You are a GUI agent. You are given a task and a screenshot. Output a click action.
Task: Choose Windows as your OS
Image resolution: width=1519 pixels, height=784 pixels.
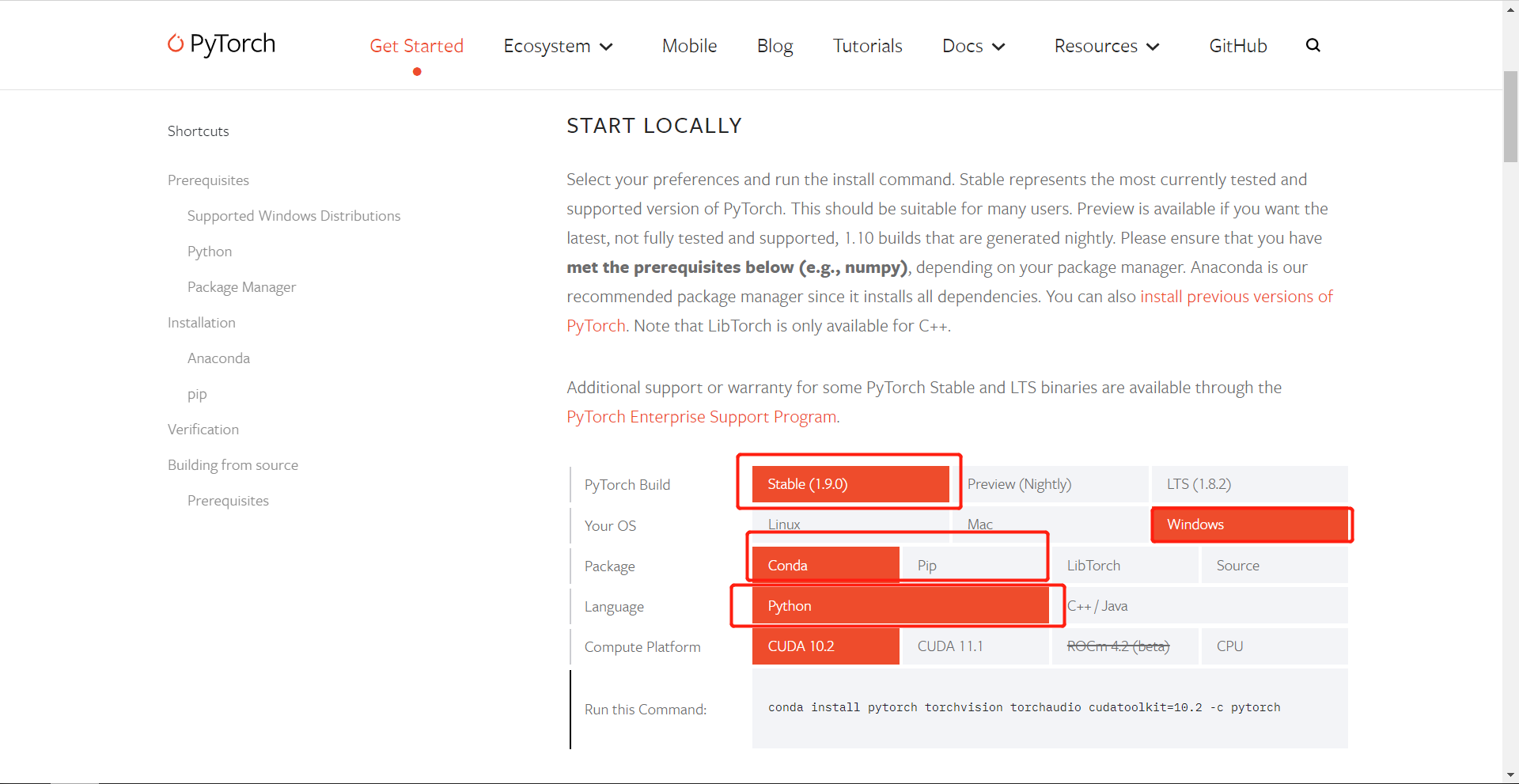(x=1250, y=525)
